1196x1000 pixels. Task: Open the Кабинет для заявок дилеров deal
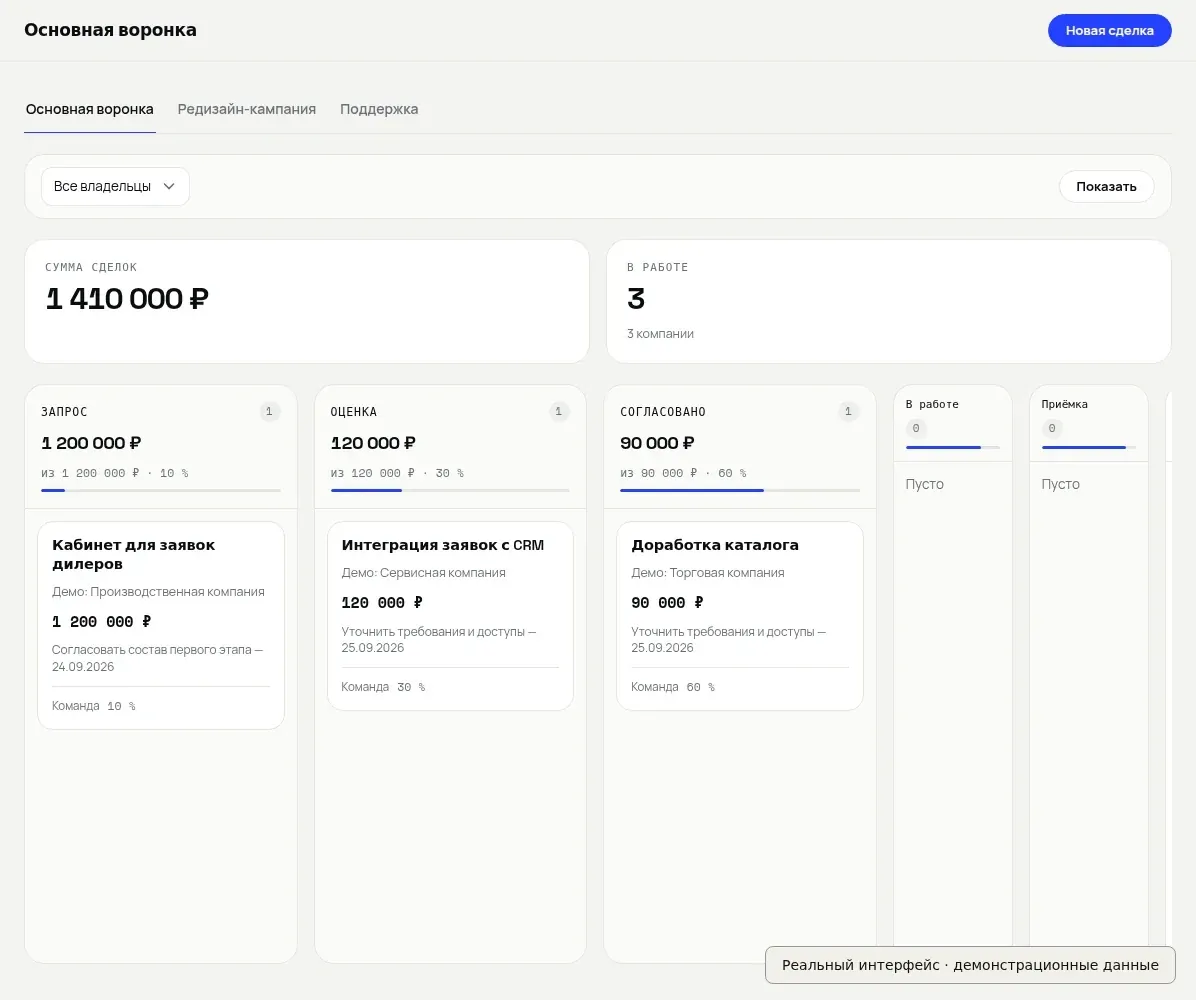click(x=161, y=625)
